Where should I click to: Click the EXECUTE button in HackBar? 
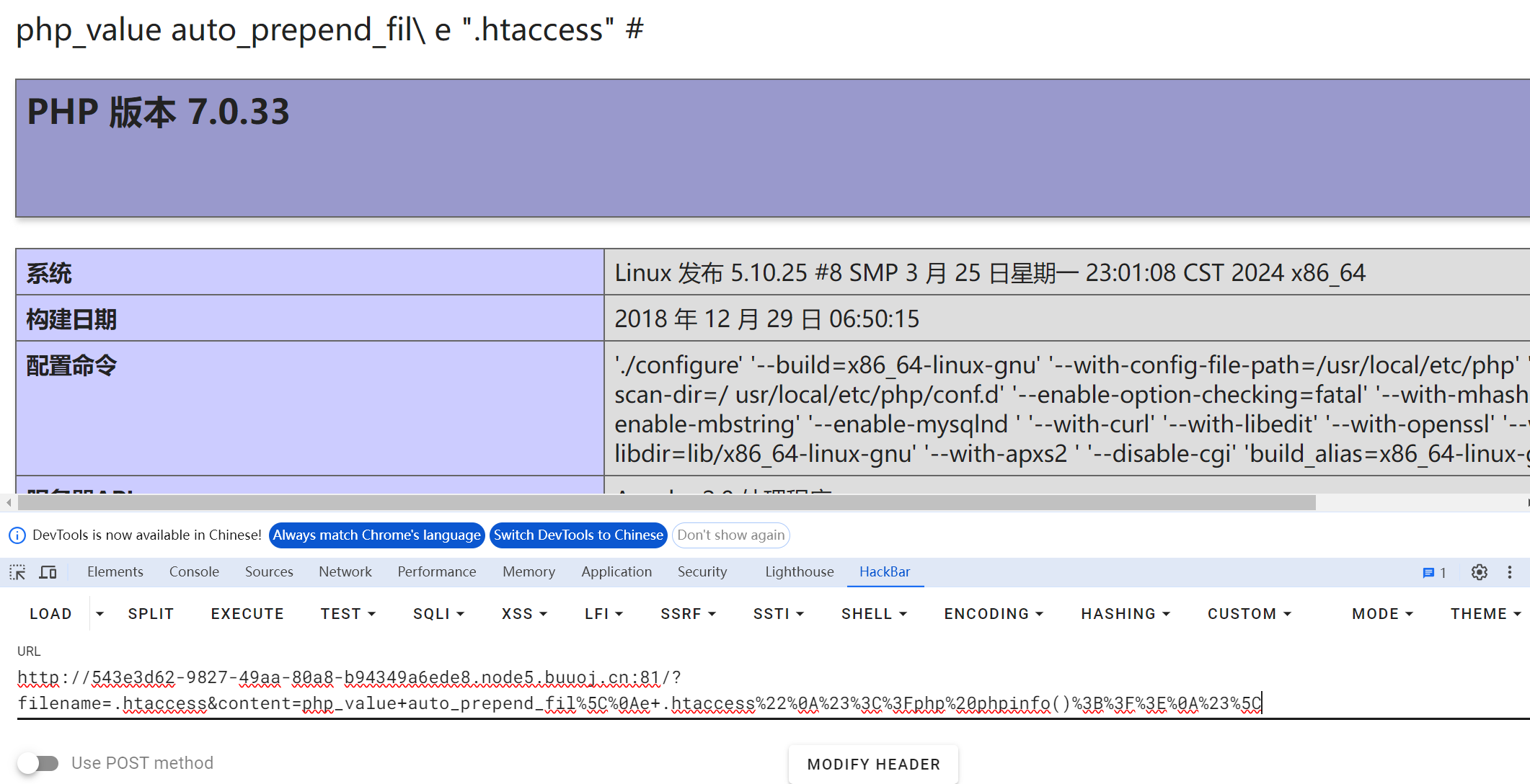247,613
